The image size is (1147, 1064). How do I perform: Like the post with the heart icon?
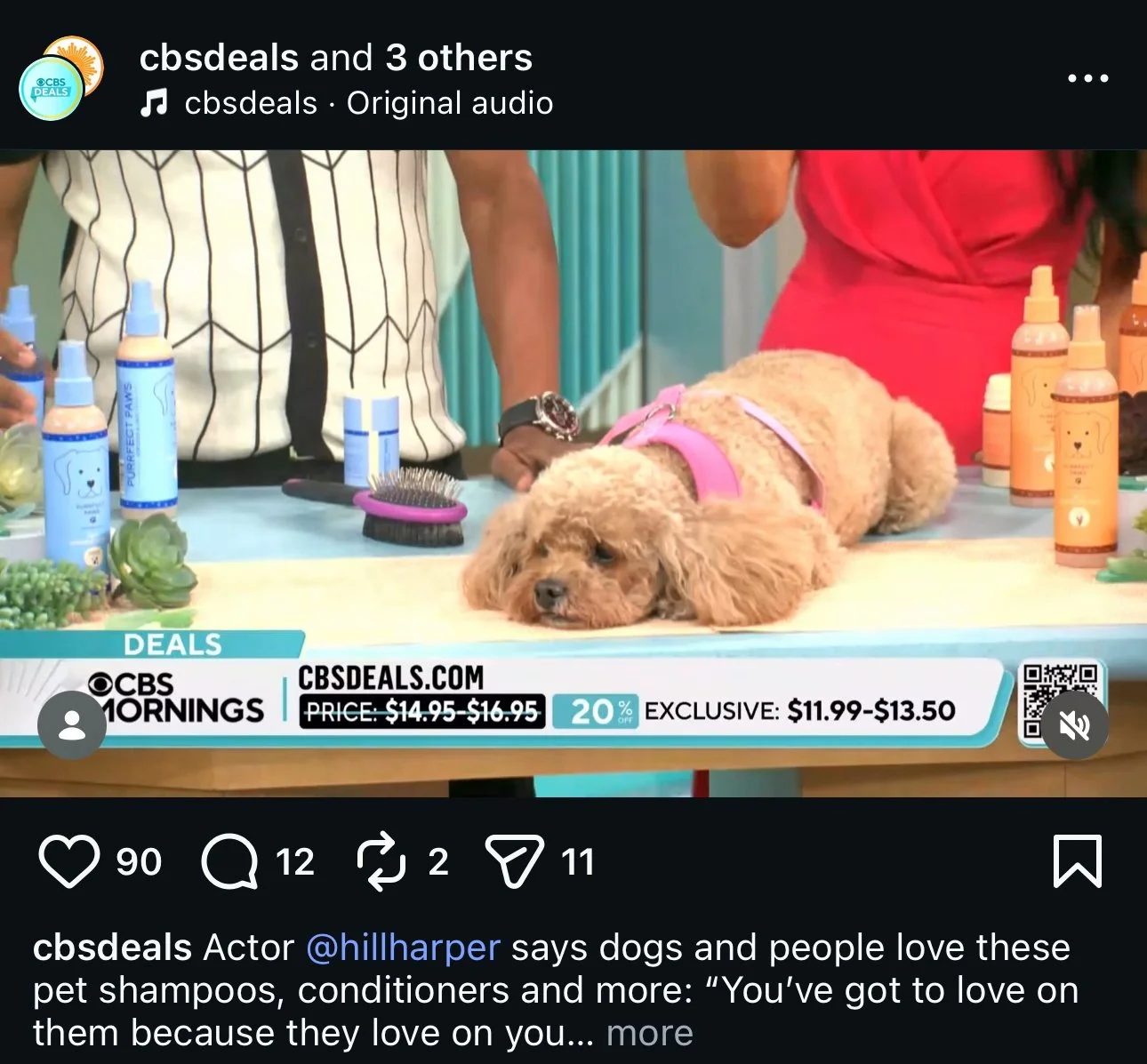tap(69, 861)
